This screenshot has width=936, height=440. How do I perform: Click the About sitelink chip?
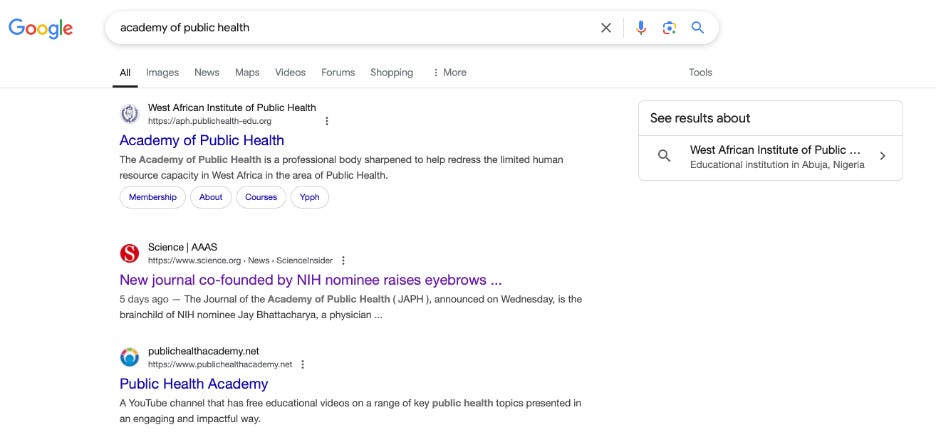click(211, 197)
